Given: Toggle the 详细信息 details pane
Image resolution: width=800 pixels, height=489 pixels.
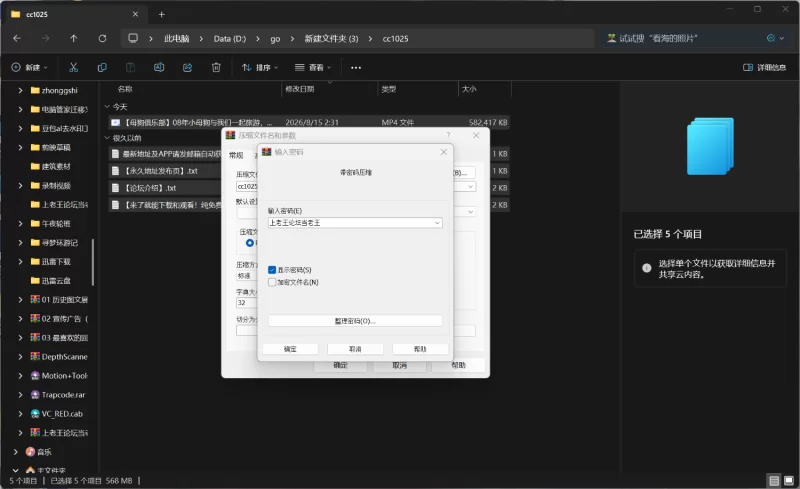Looking at the screenshot, I should point(764,67).
